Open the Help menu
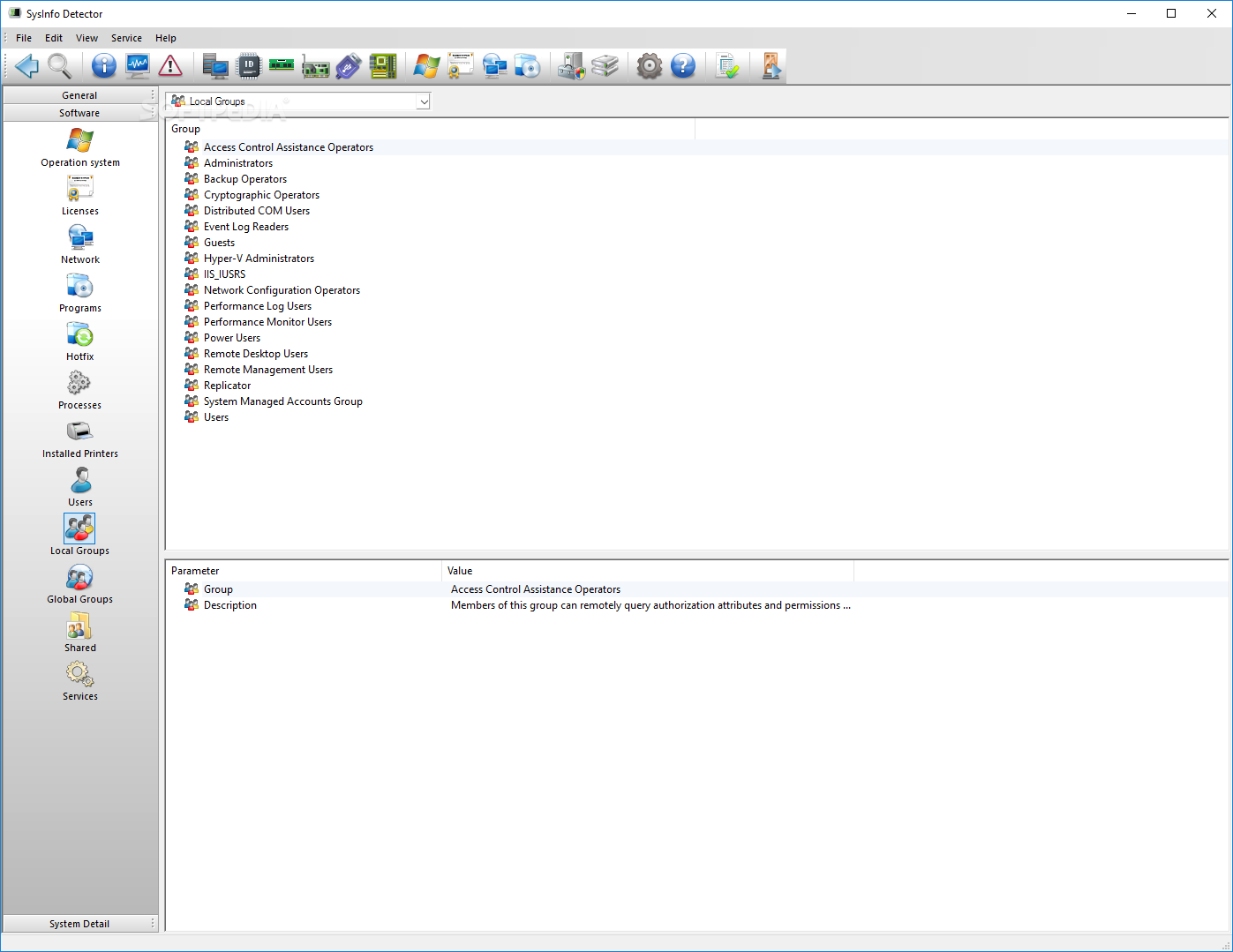This screenshot has height=952, width=1233. (166, 38)
